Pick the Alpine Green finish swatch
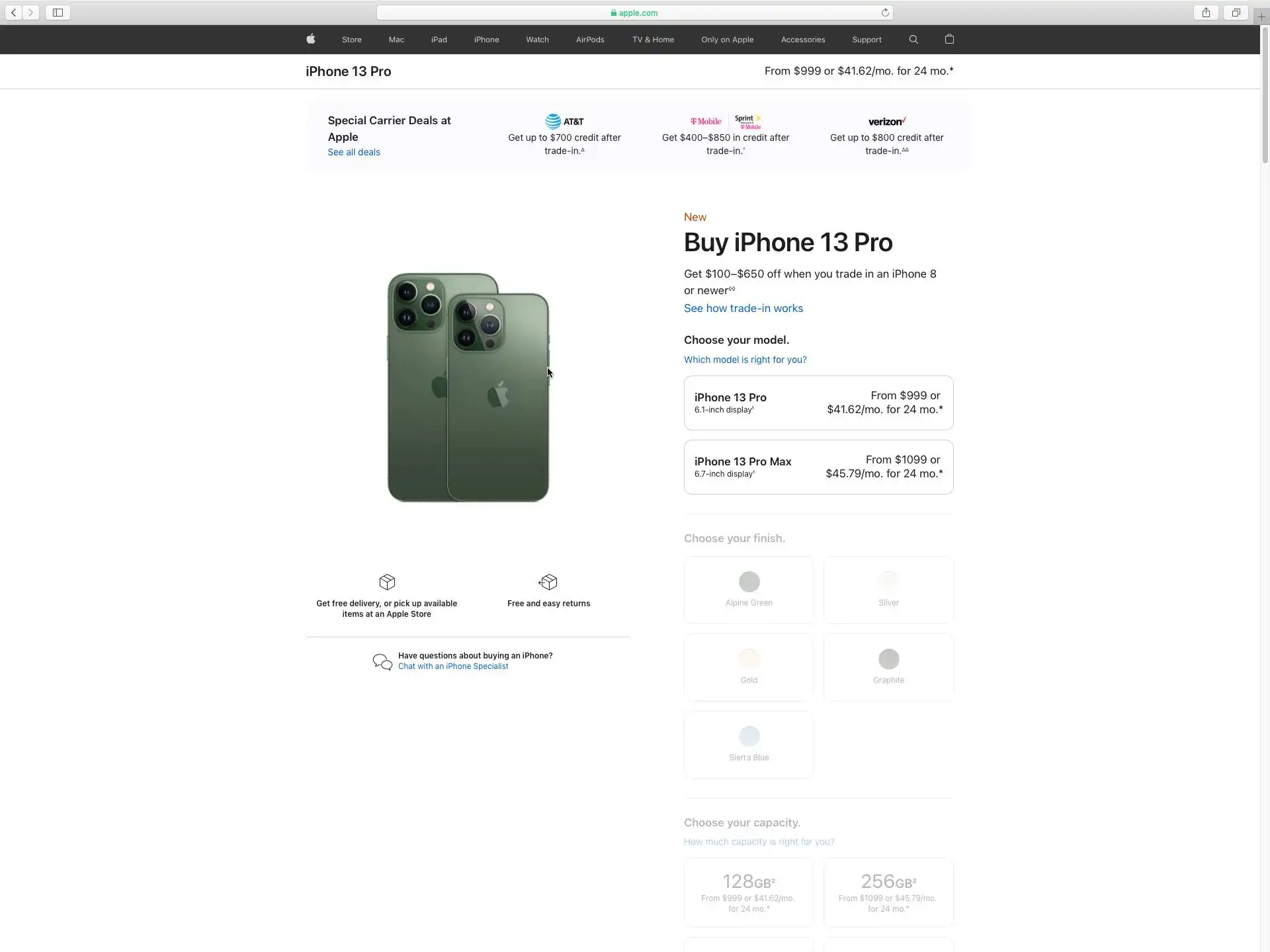 click(x=749, y=590)
